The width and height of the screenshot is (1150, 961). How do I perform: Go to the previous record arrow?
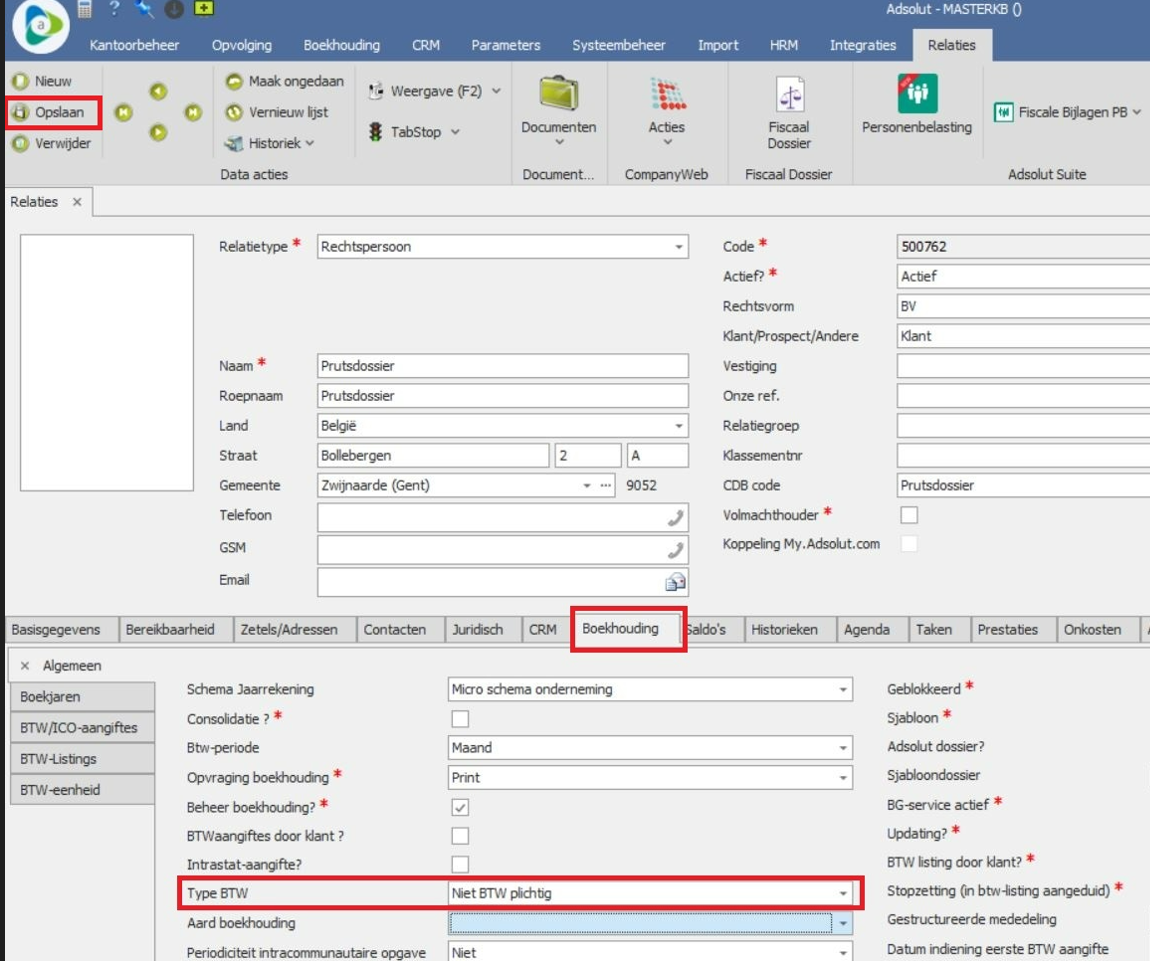(x=158, y=92)
